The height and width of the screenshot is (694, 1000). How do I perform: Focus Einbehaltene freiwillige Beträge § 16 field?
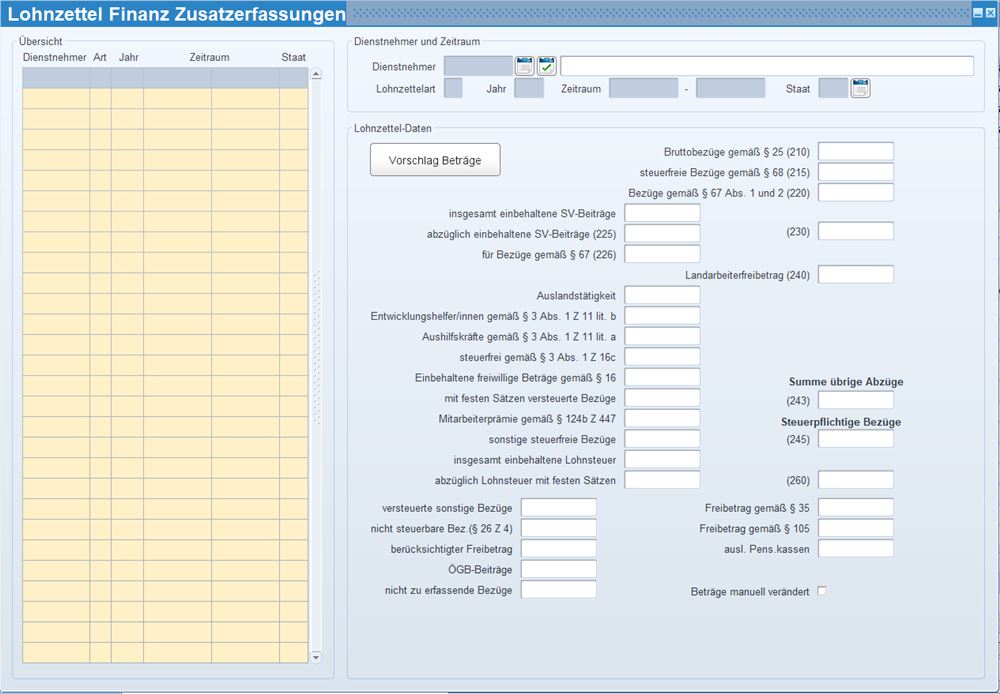(x=662, y=378)
